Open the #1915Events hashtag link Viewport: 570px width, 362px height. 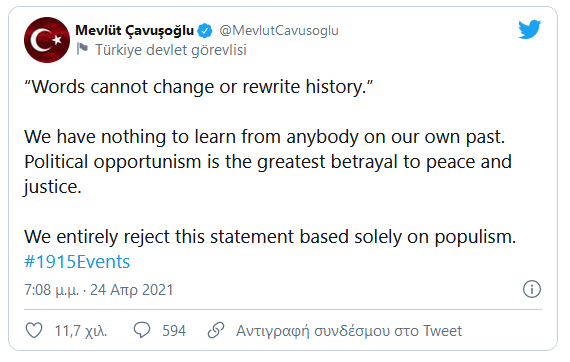click(77, 262)
